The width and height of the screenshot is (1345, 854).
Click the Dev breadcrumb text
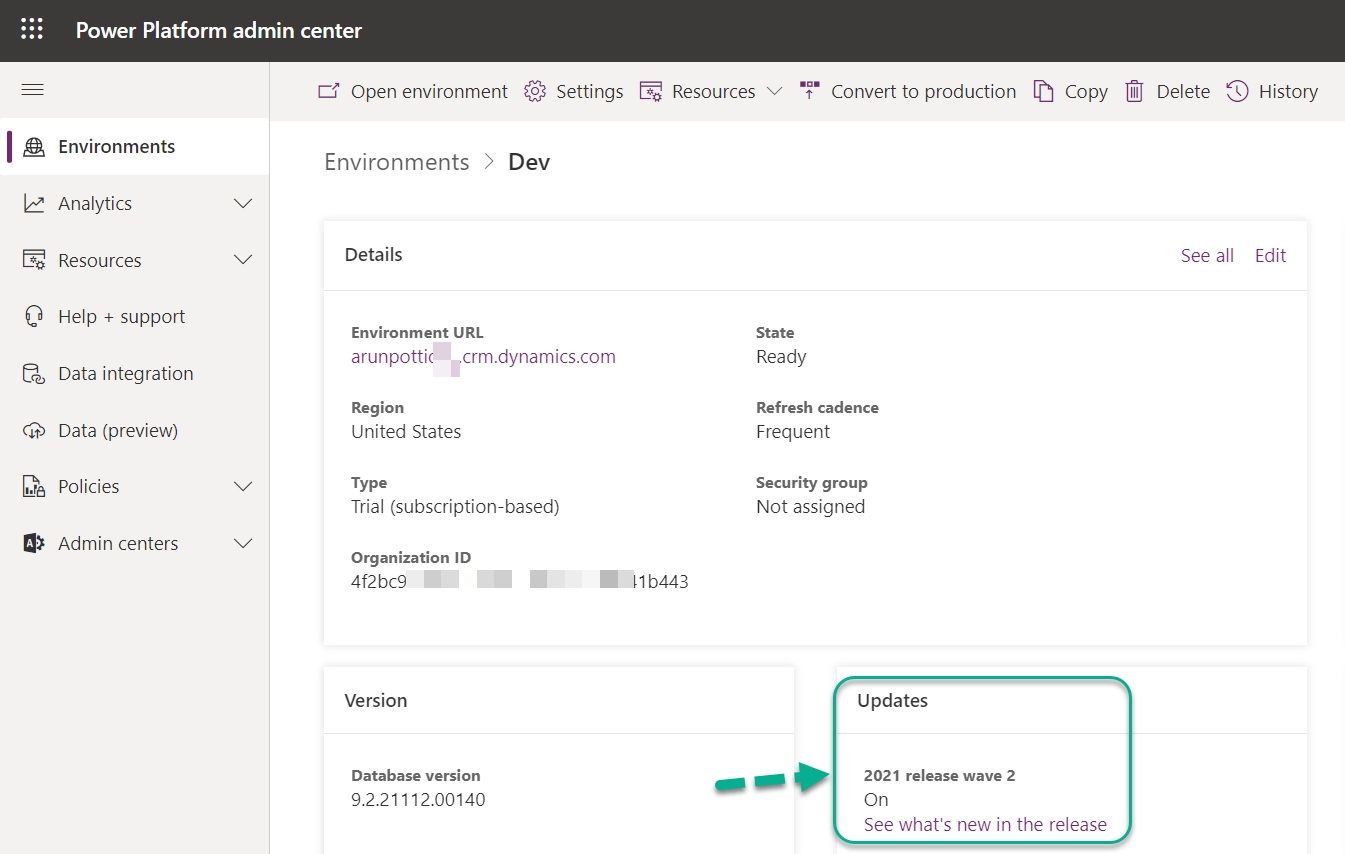529,162
